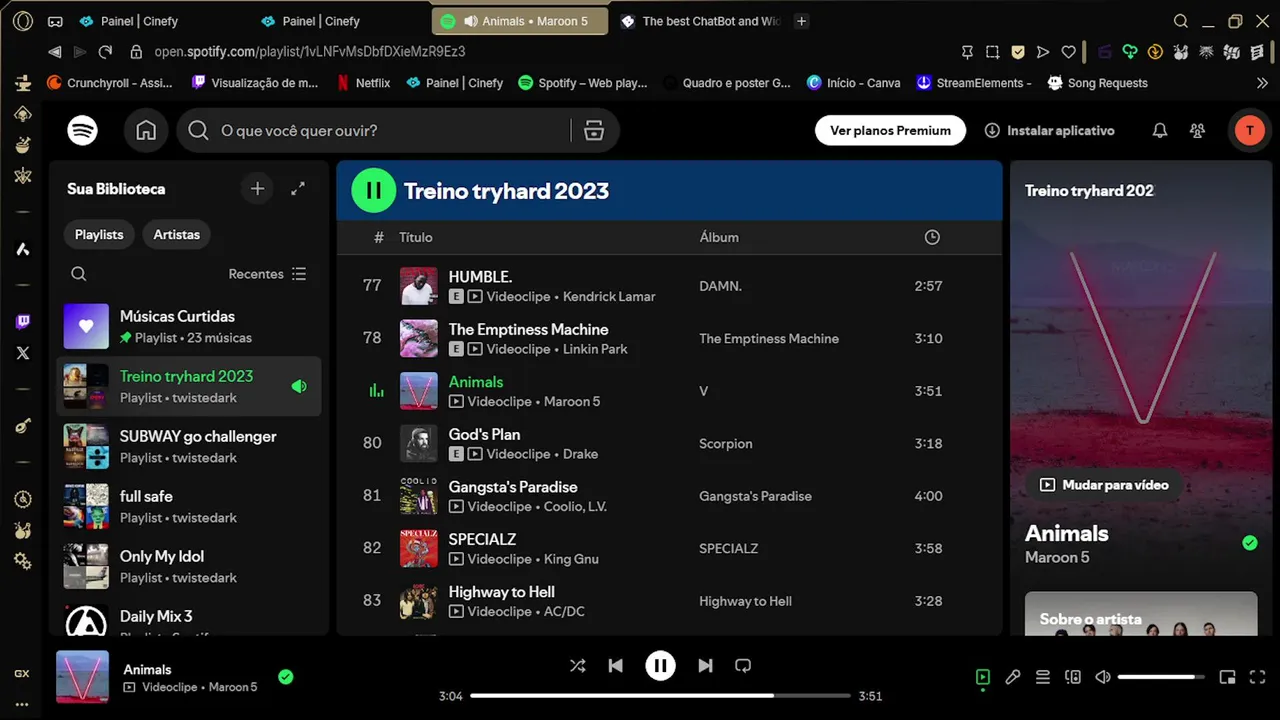
Task: Open the miniplayer icon
Action: (1228, 677)
